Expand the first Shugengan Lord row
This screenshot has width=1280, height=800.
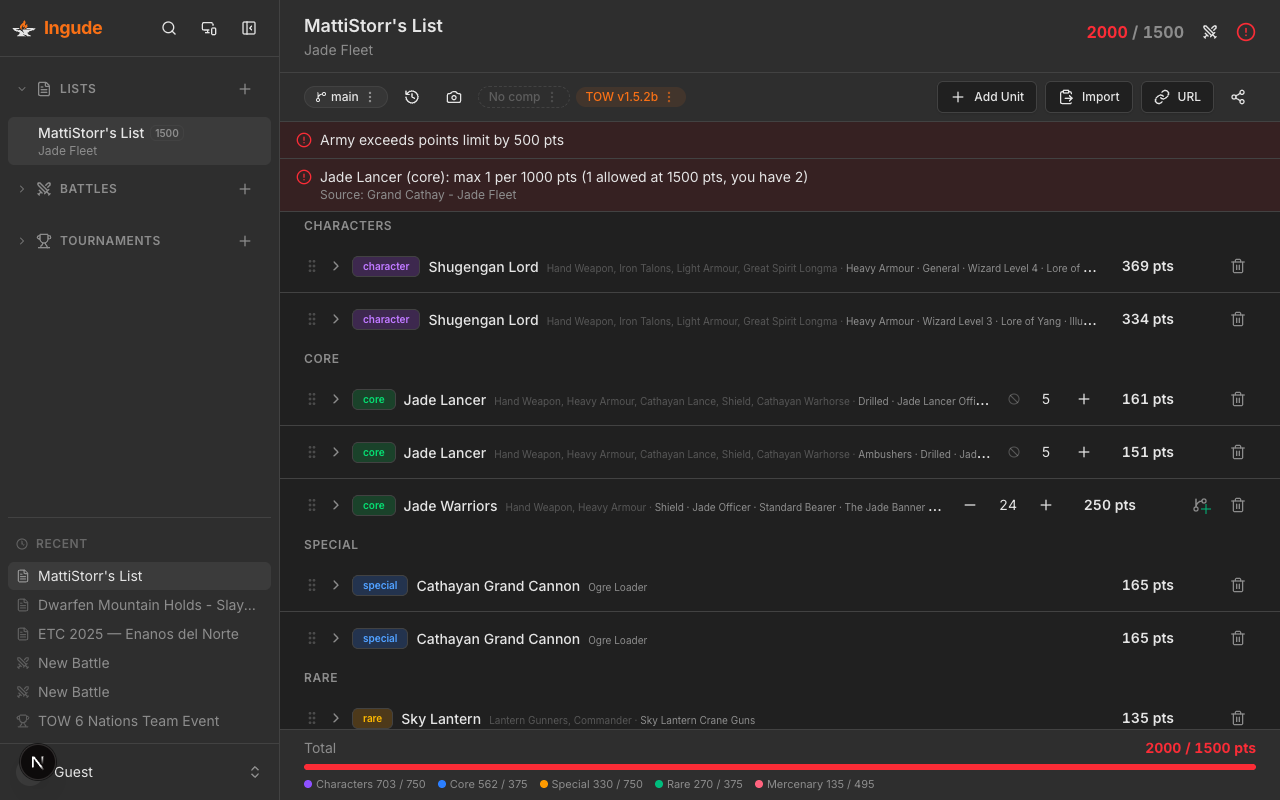[x=335, y=266]
